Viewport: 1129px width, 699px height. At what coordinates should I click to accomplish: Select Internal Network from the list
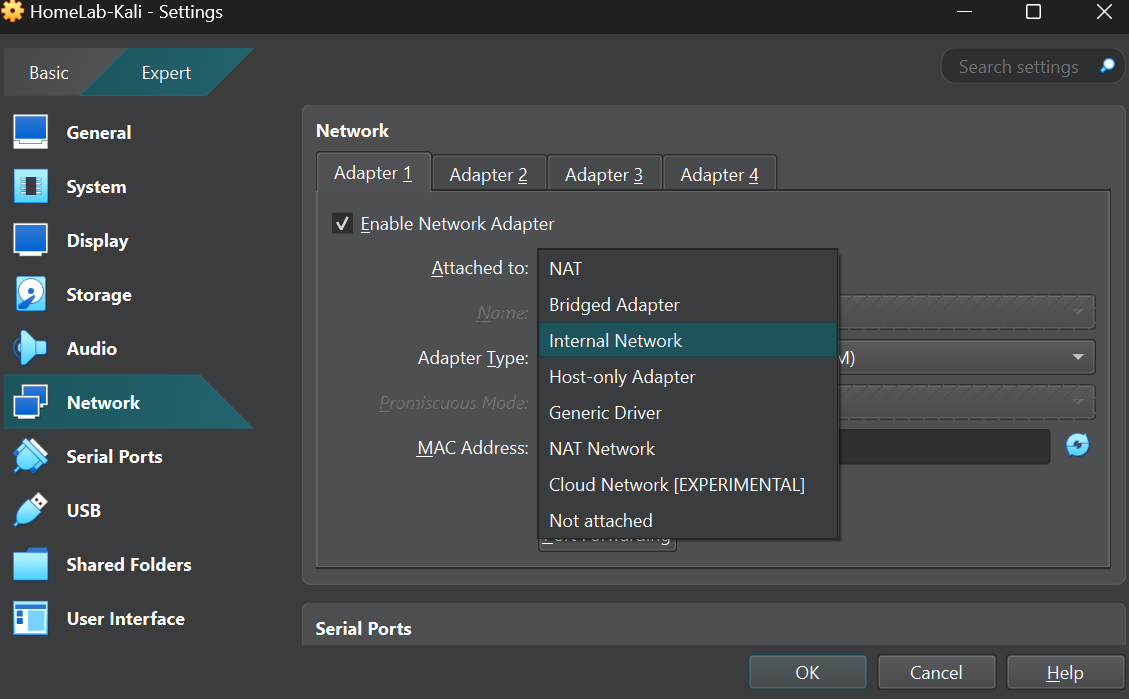615,340
